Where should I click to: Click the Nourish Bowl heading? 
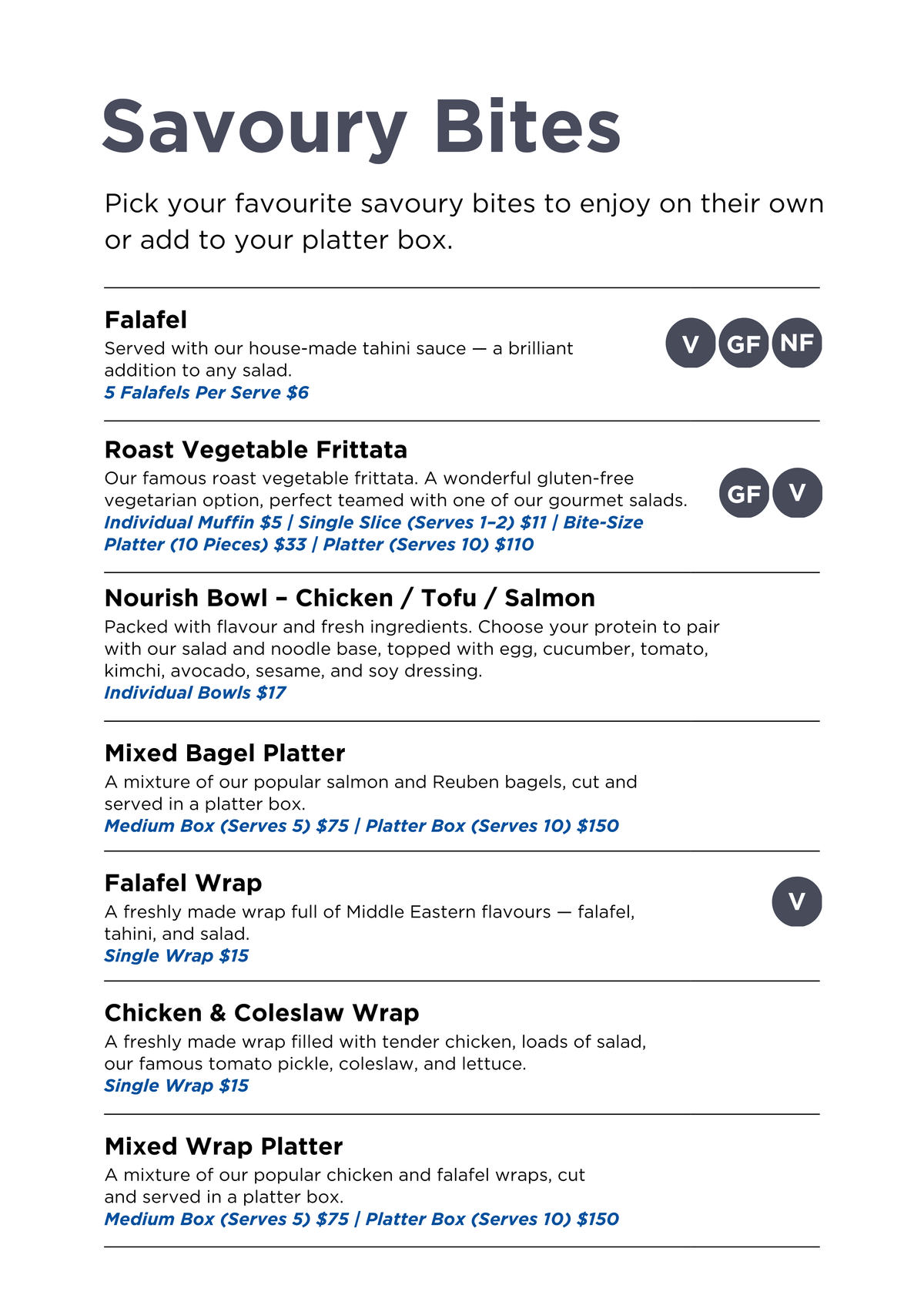350,599
